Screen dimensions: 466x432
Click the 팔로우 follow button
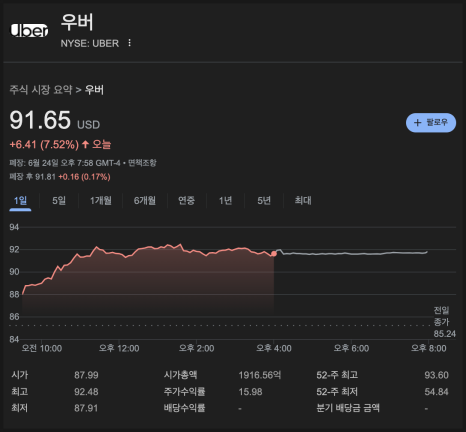431,122
